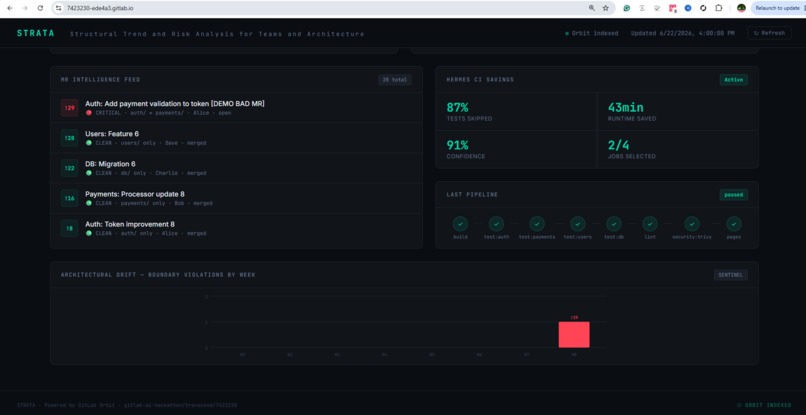The image size is (806, 415).
Task: Select the pages pipeline stage checkmark
Action: (734, 224)
